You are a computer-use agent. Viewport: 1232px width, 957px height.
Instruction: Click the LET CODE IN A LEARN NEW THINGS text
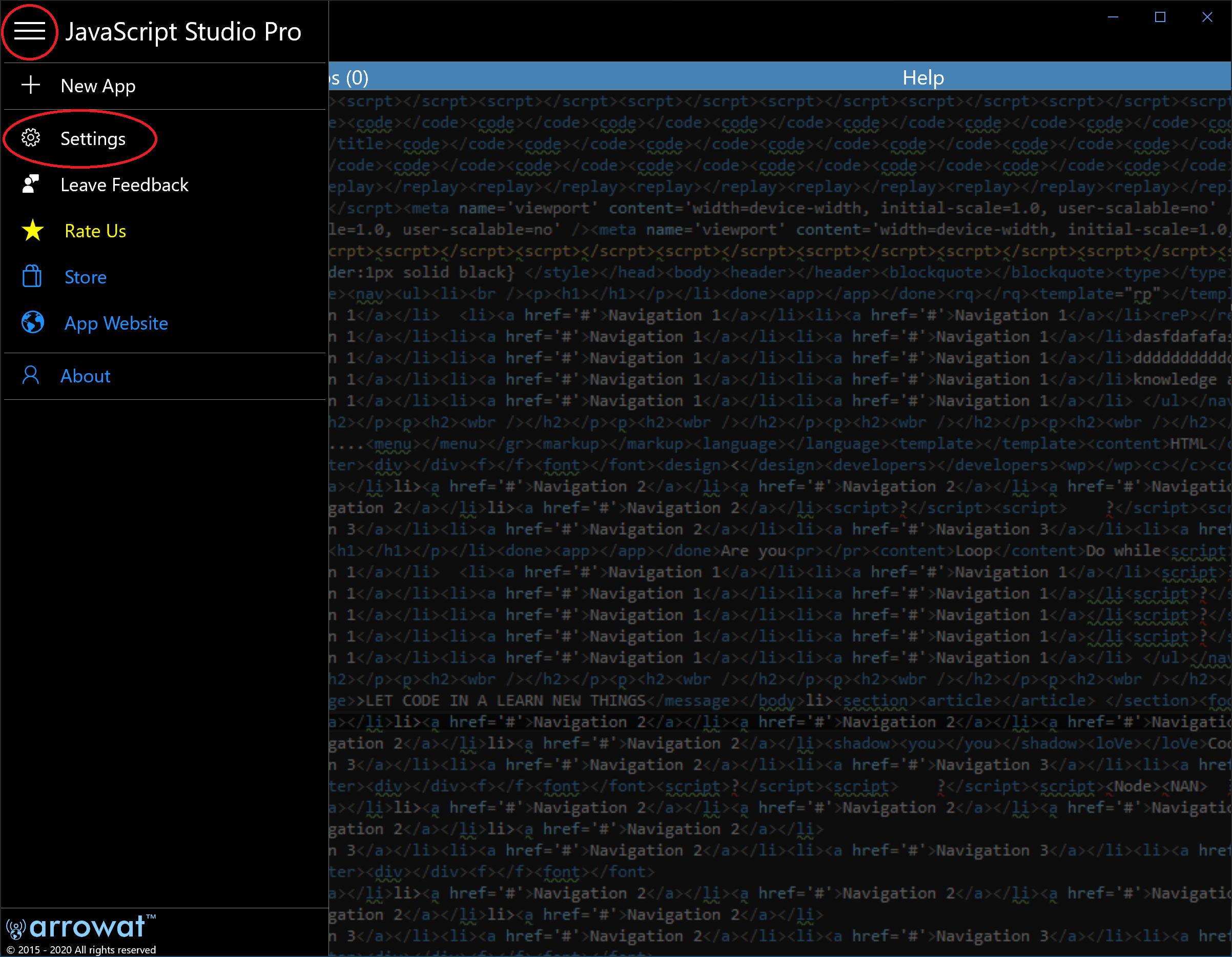[x=505, y=701]
